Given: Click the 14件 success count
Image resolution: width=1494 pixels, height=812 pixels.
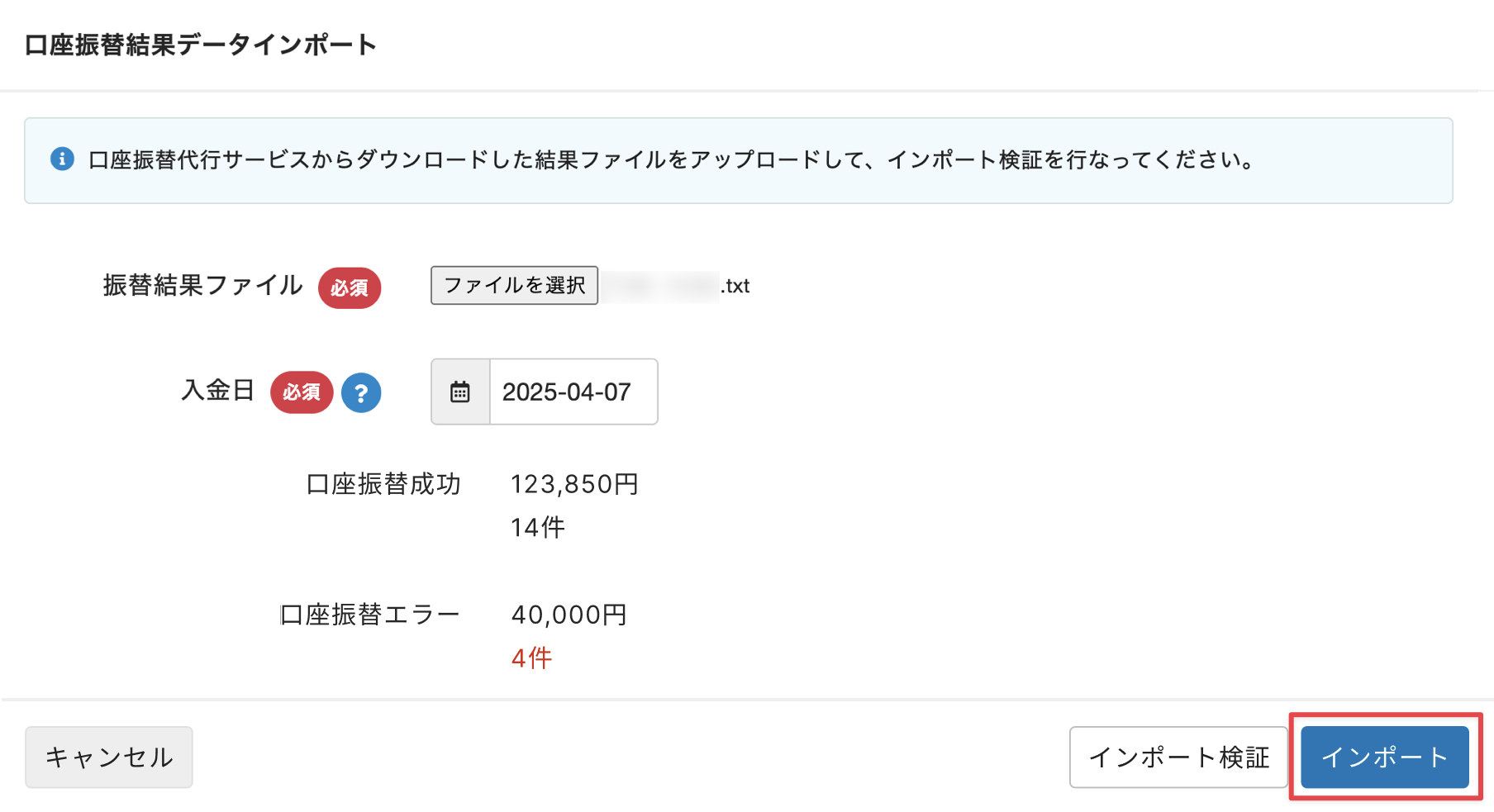Looking at the screenshot, I should click(x=537, y=527).
